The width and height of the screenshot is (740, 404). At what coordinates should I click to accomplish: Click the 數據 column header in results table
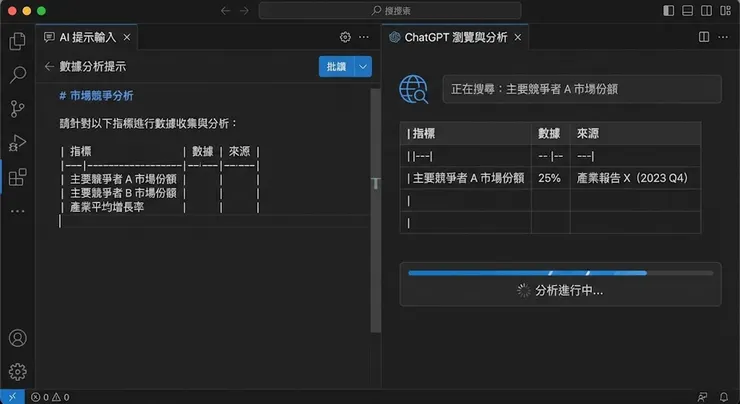[x=549, y=134]
